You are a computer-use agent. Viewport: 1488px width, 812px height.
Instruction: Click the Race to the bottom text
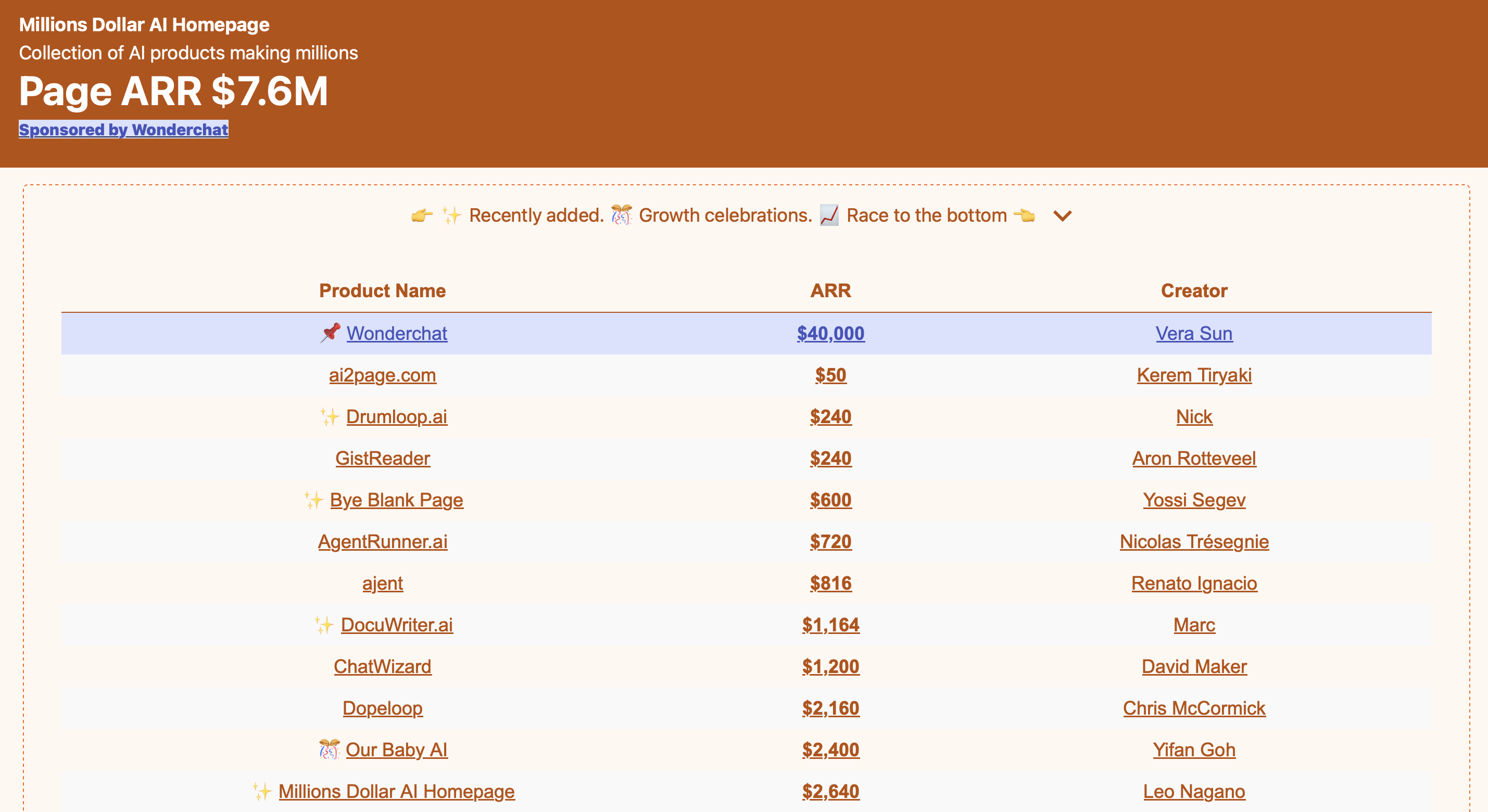click(927, 215)
